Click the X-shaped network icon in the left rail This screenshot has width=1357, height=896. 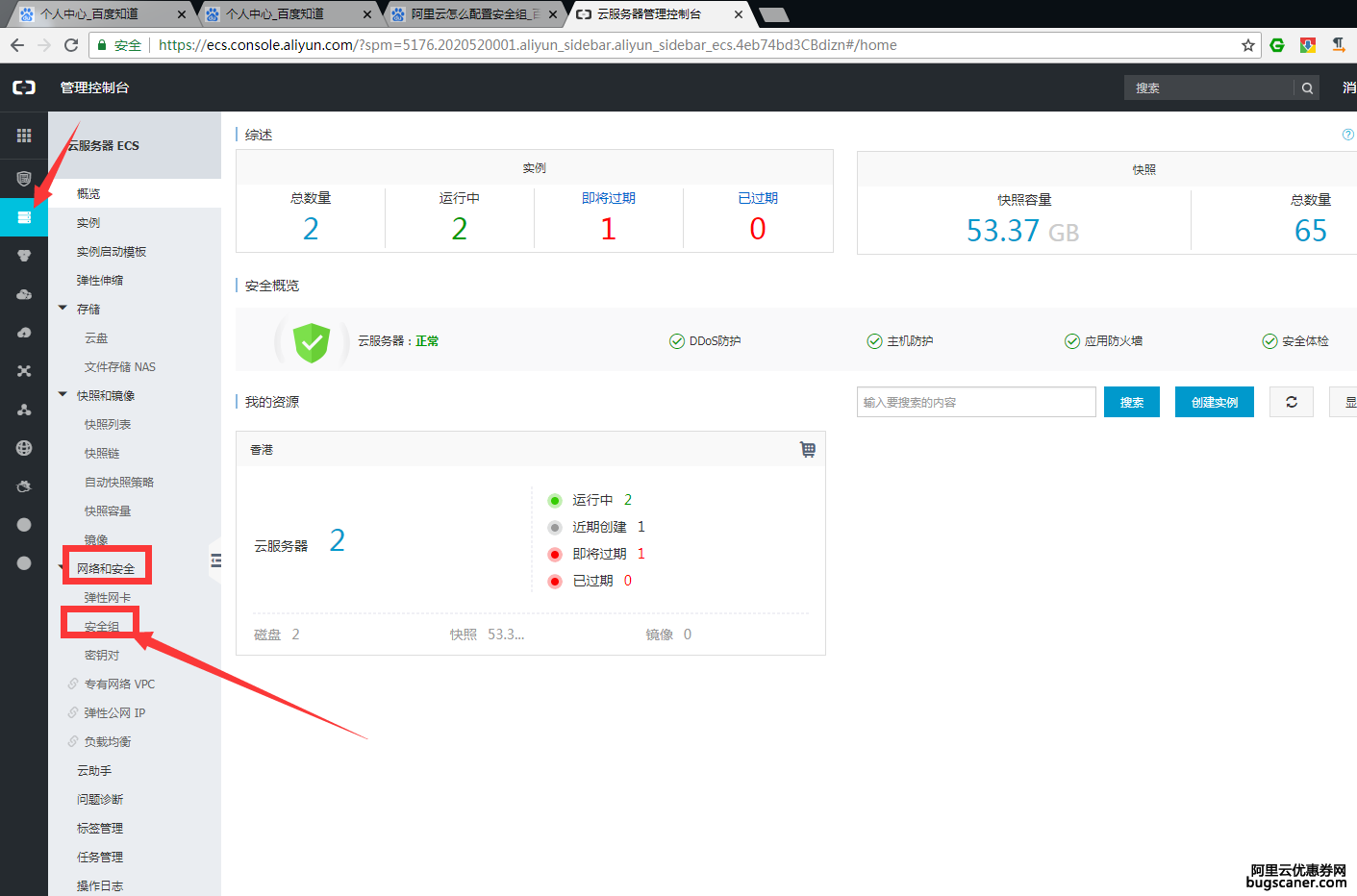24,371
